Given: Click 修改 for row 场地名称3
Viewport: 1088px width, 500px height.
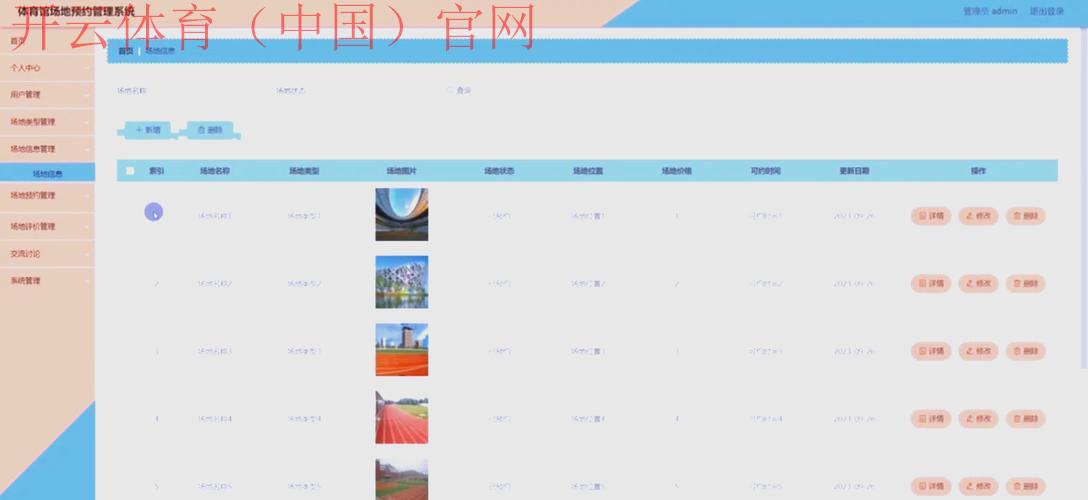Looking at the screenshot, I should (978, 351).
